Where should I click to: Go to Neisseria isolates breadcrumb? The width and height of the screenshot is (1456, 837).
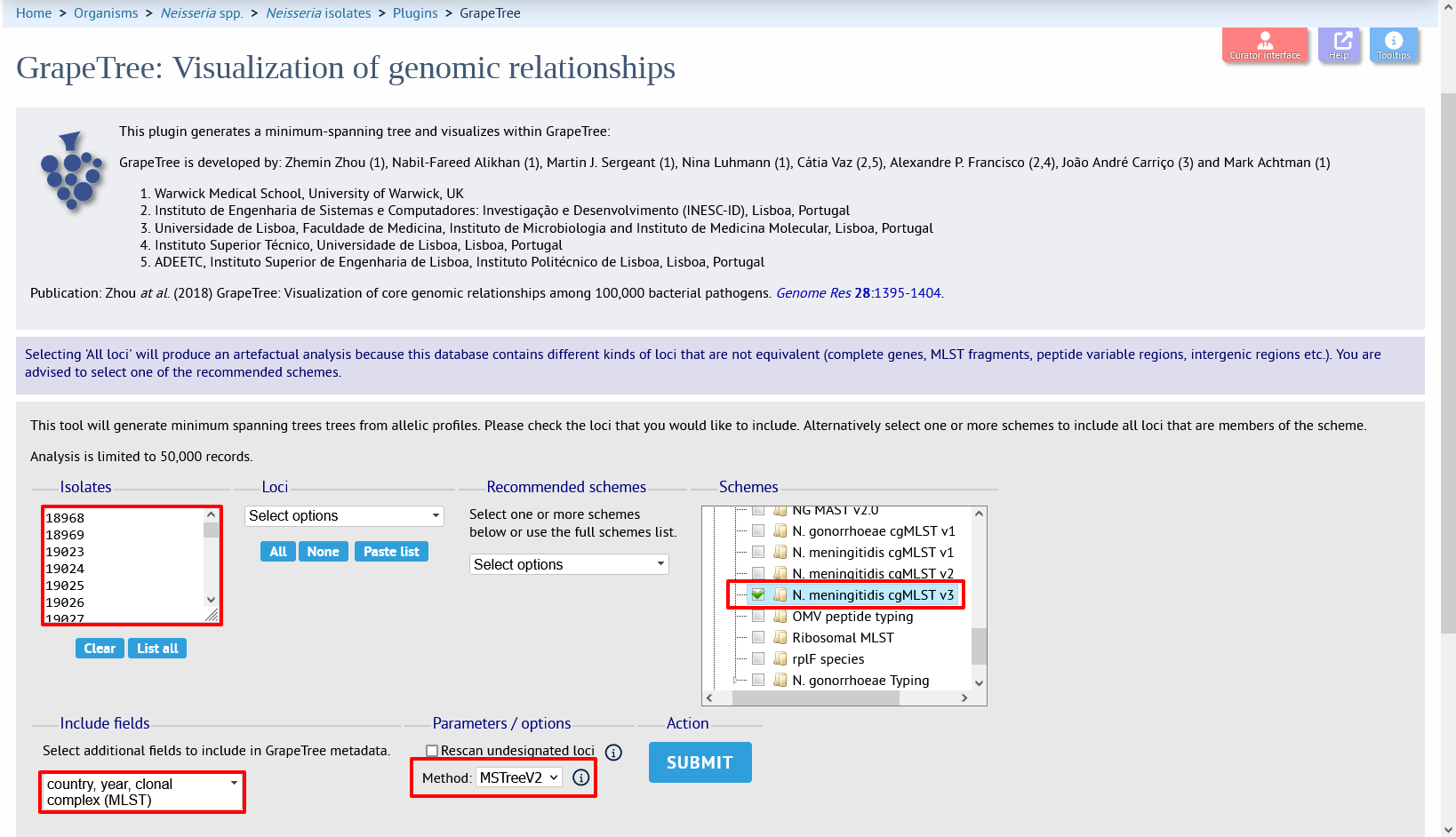point(319,13)
